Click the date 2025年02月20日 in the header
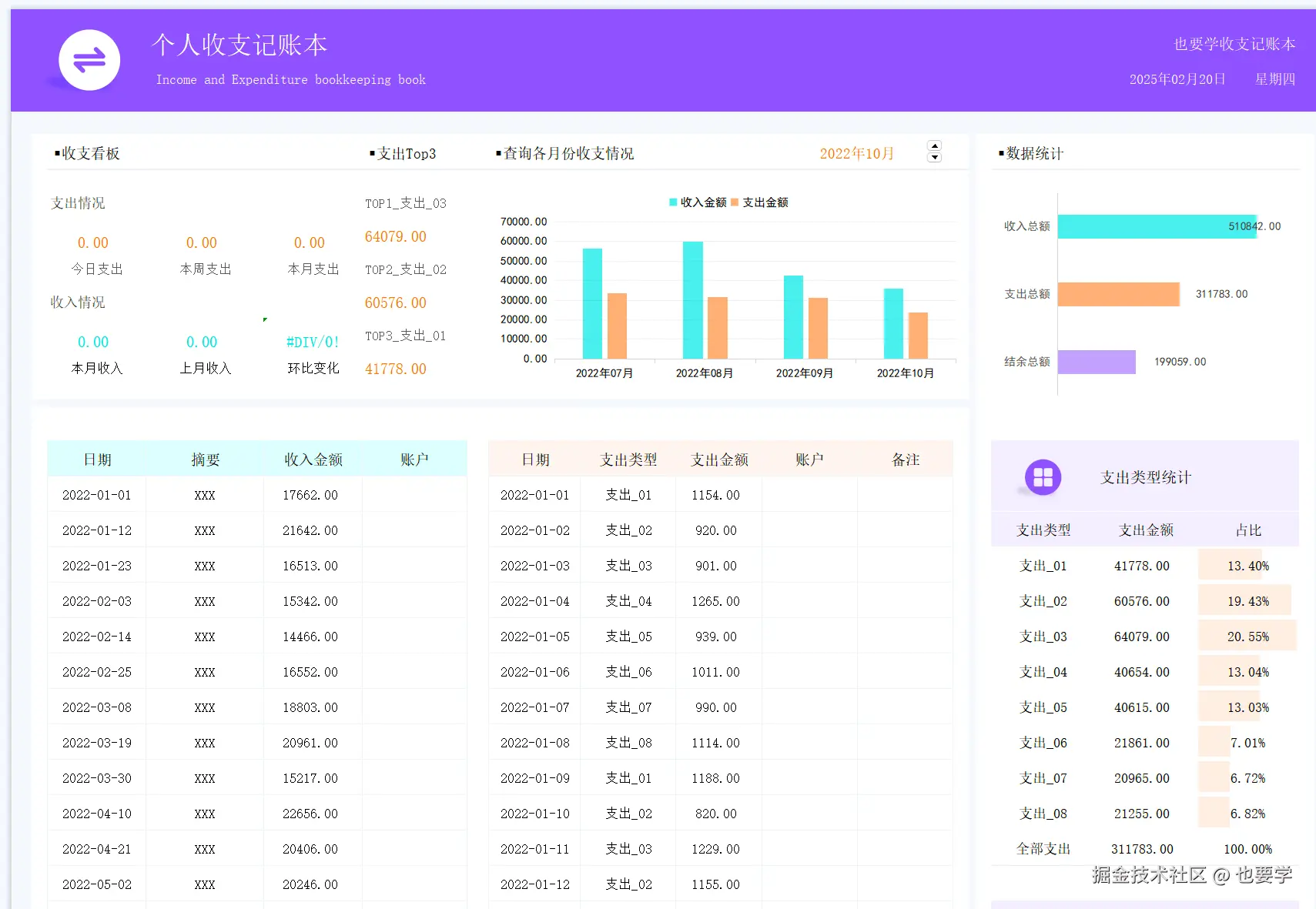This screenshot has height=909, width=1316. (1177, 79)
